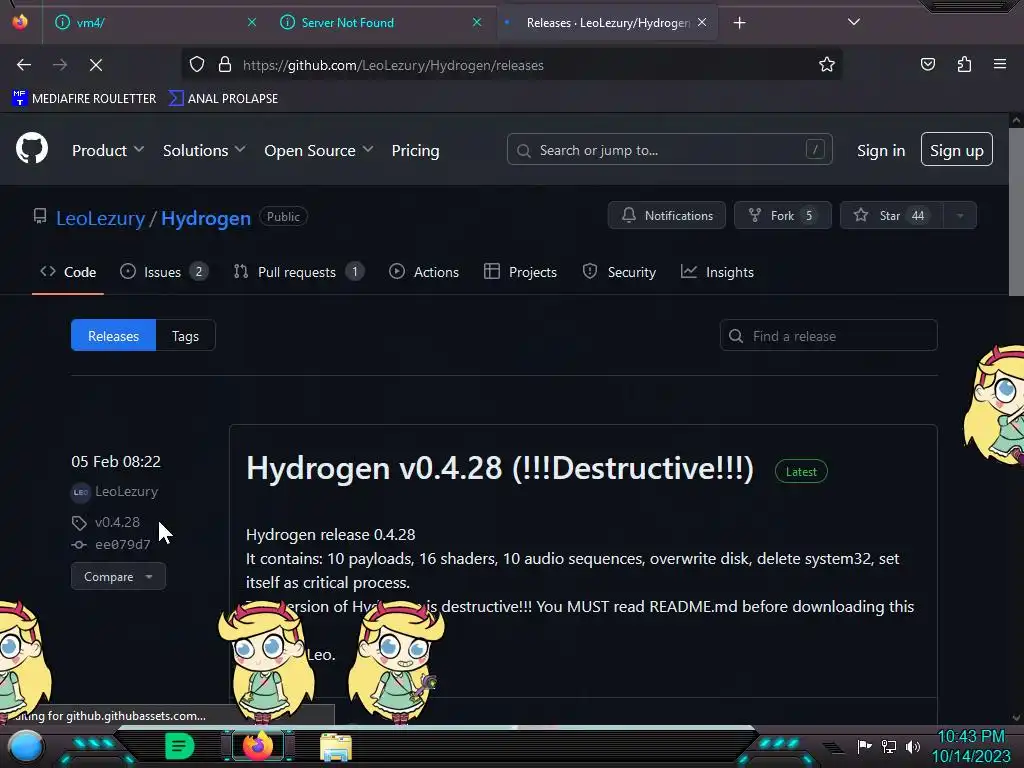Expand the Solutions menu
The image size is (1024, 768).
[x=204, y=150]
